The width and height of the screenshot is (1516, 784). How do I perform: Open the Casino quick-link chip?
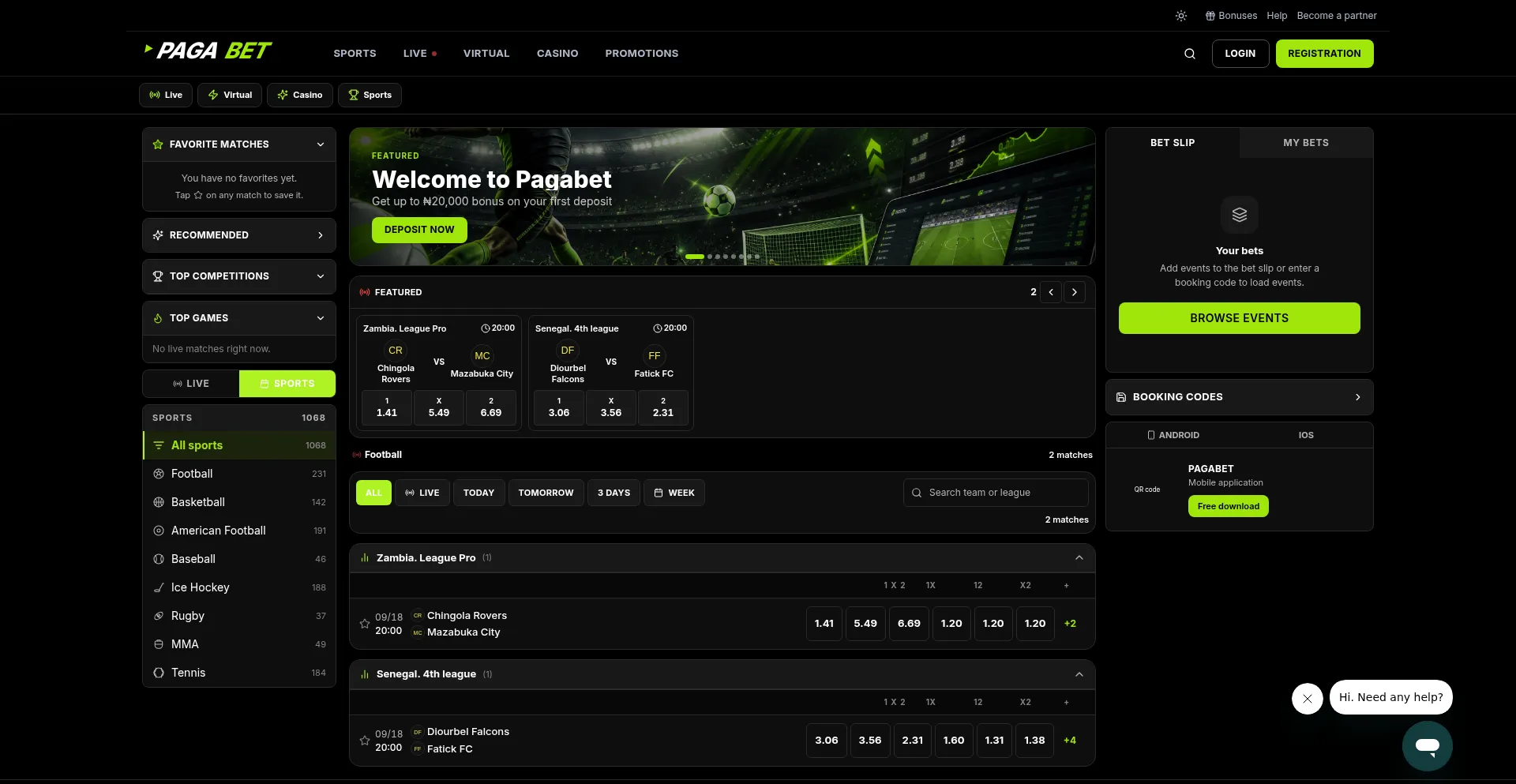click(x=300, y=95)
